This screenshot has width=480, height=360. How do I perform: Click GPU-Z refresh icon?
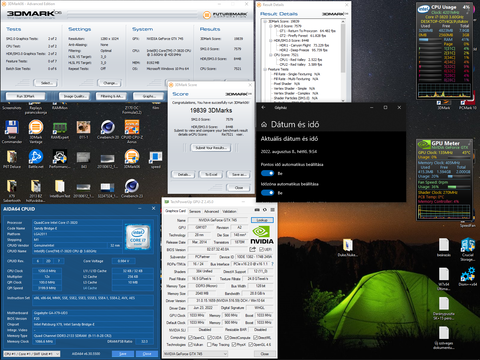tap(265, 210)
